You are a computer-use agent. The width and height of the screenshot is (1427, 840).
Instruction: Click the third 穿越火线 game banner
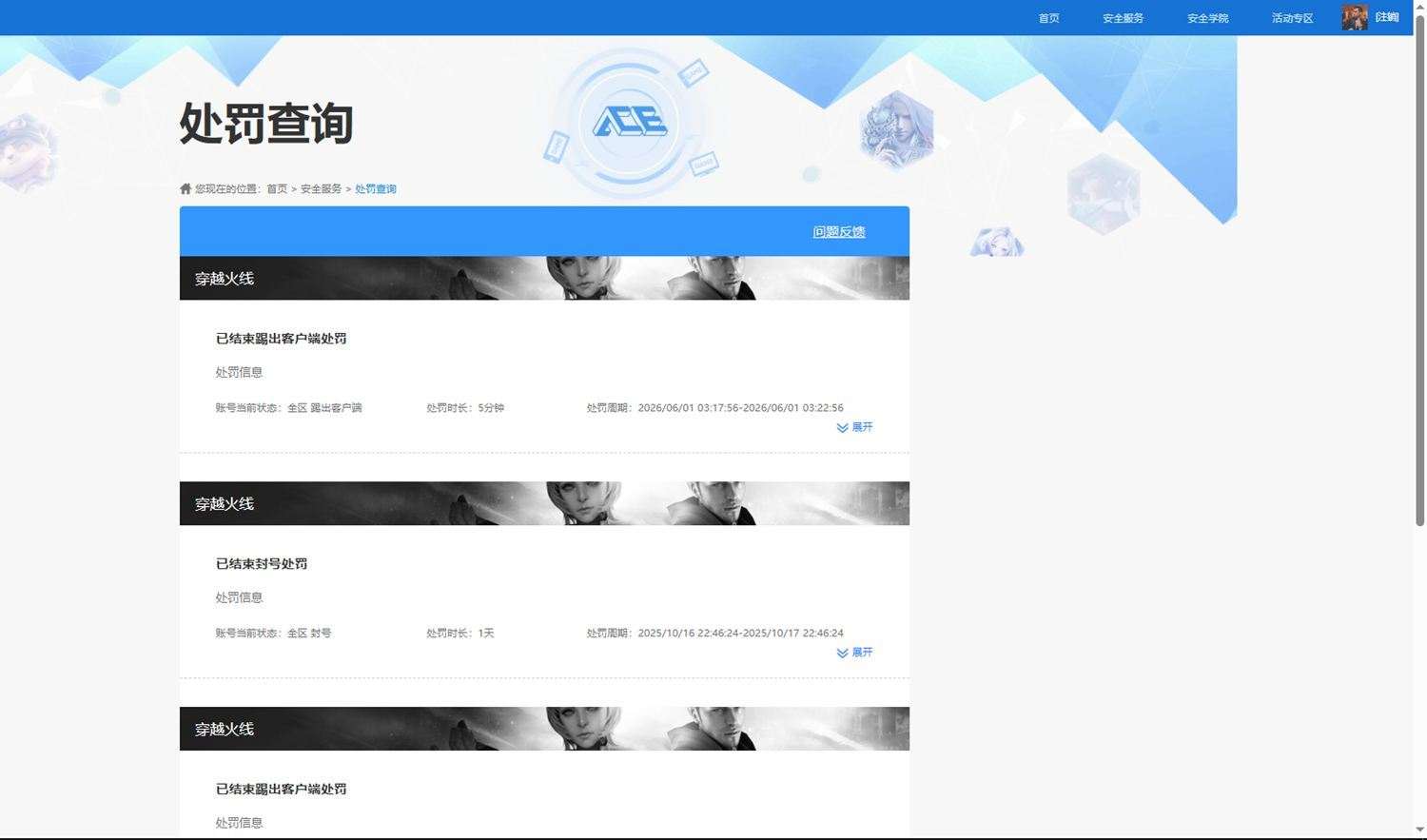(544, 729)
